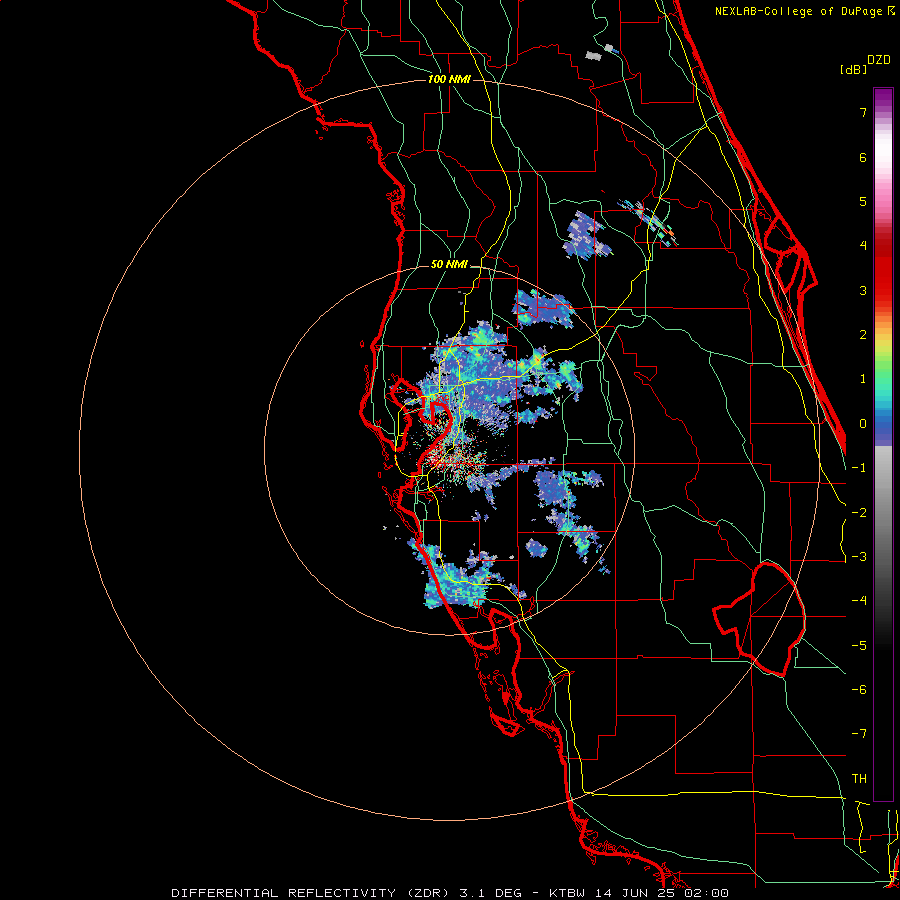Click the -2 value on color scale
The image size is (900, 900).
point(859,513)
